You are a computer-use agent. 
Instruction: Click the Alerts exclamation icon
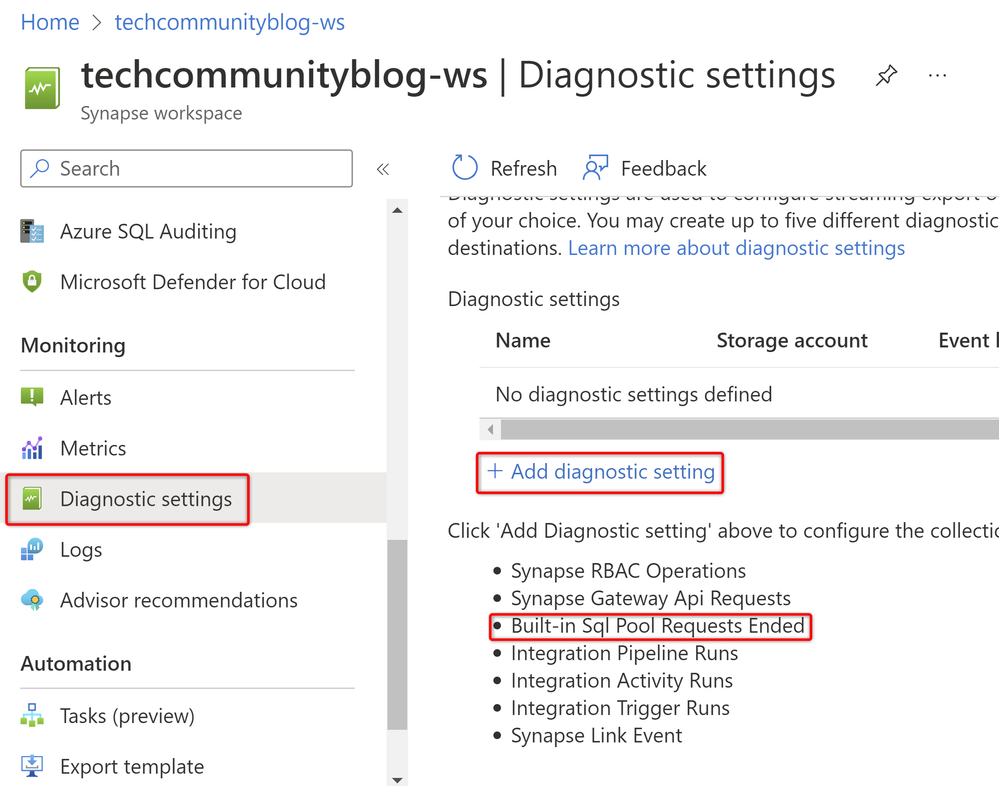32,397
